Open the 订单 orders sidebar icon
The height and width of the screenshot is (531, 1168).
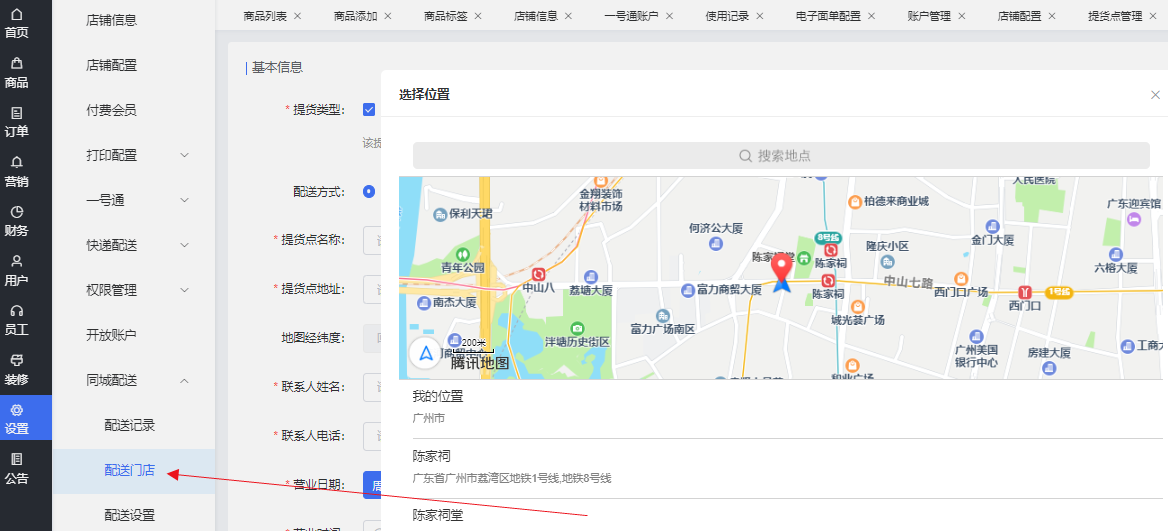coord(16,121)
